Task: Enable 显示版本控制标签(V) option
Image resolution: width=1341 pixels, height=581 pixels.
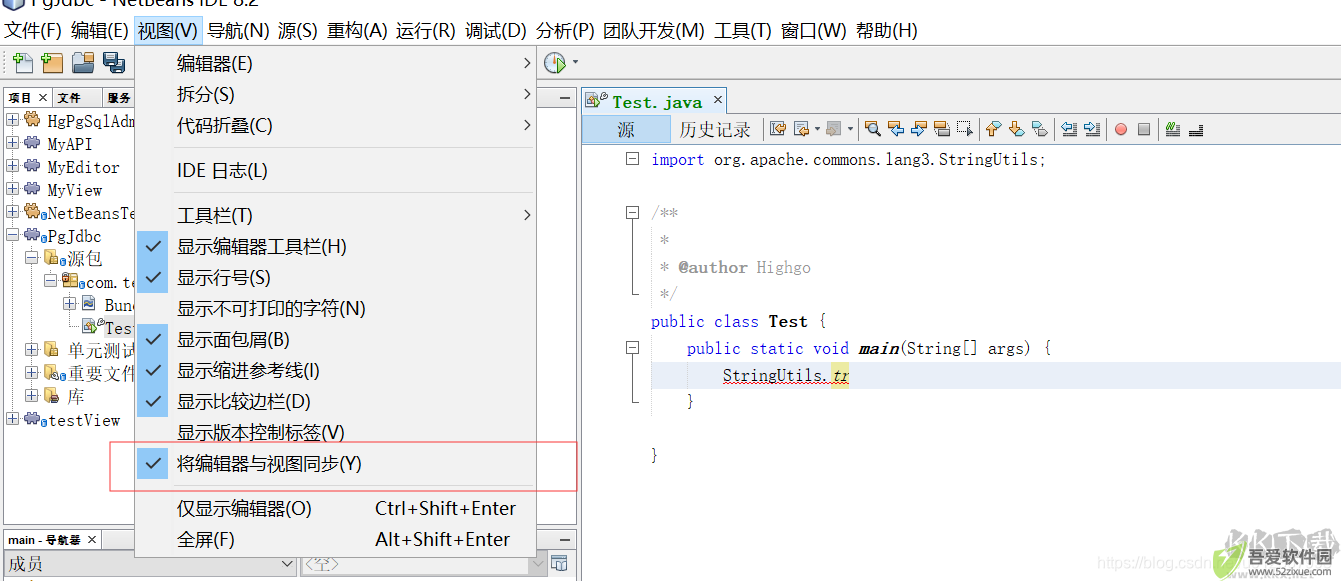Action: (335, 432)
